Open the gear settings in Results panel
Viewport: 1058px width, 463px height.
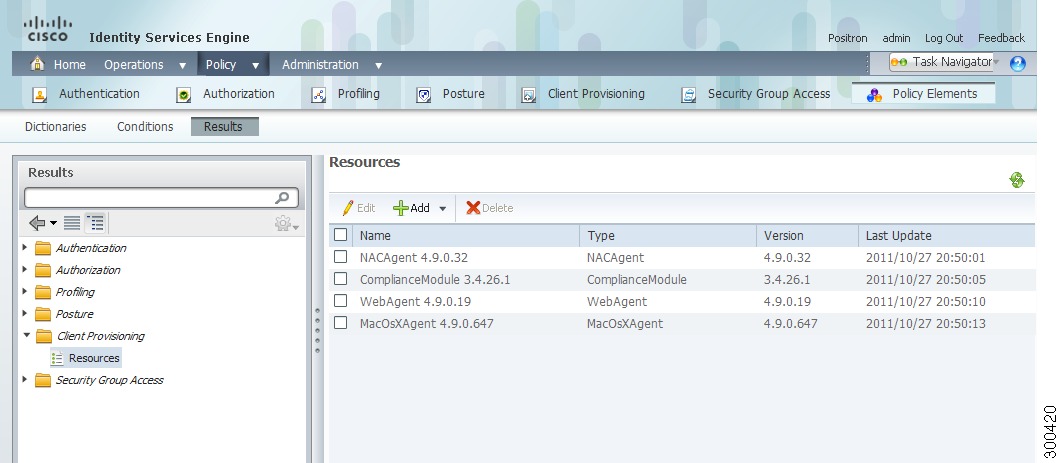(284, 223)
